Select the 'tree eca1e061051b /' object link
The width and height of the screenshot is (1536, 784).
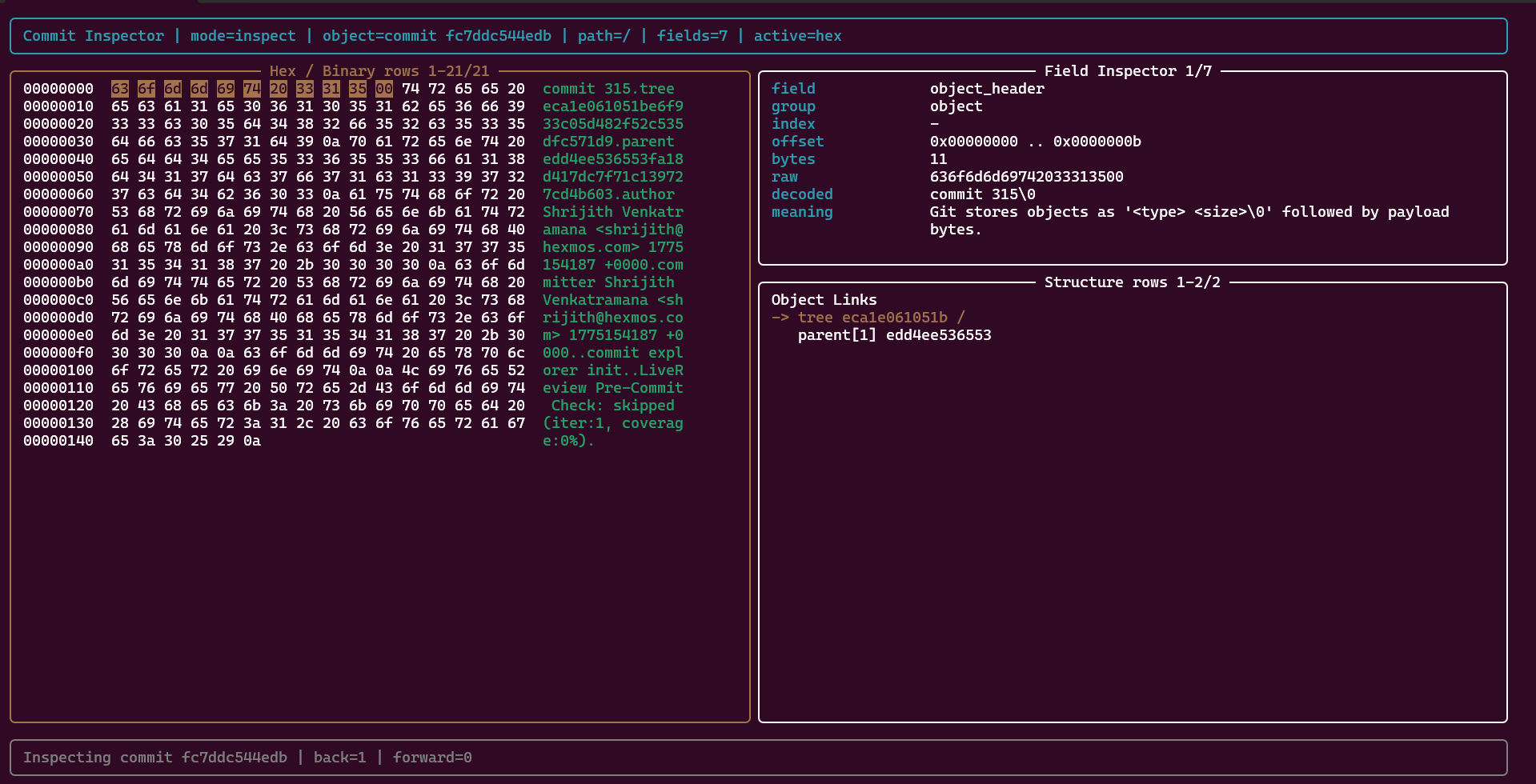(x=881, y=318)
